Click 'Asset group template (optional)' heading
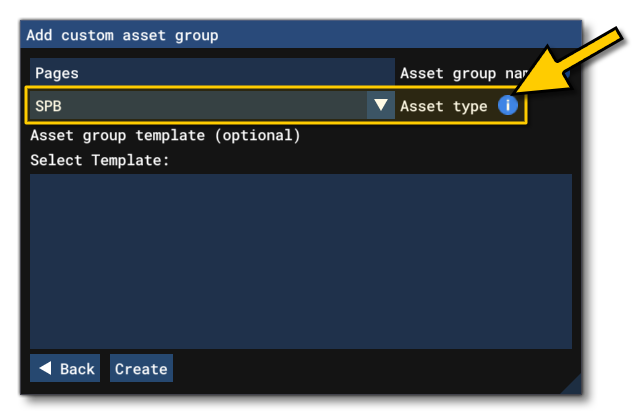 tap(165, 135)
